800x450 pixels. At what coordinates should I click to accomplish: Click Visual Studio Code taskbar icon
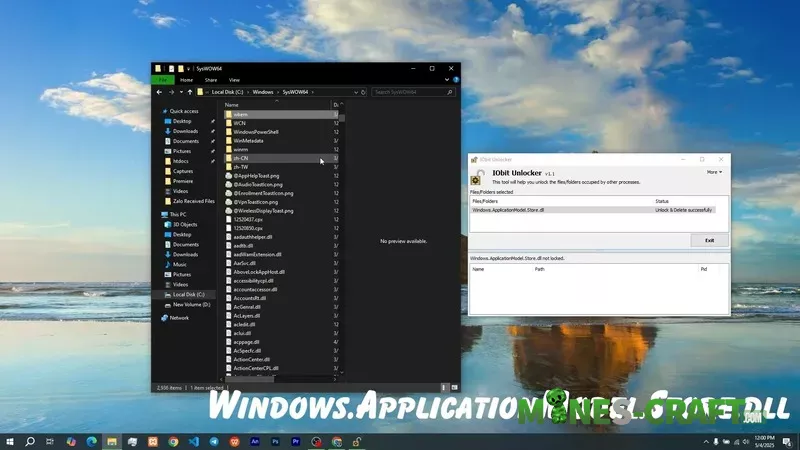[193, 441]
